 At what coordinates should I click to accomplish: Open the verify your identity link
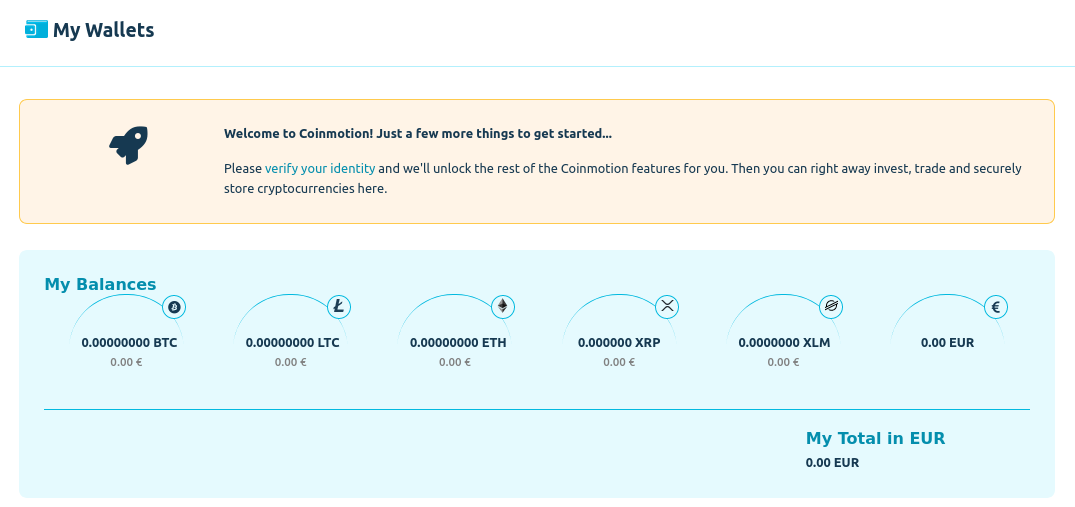click(320, 169)
